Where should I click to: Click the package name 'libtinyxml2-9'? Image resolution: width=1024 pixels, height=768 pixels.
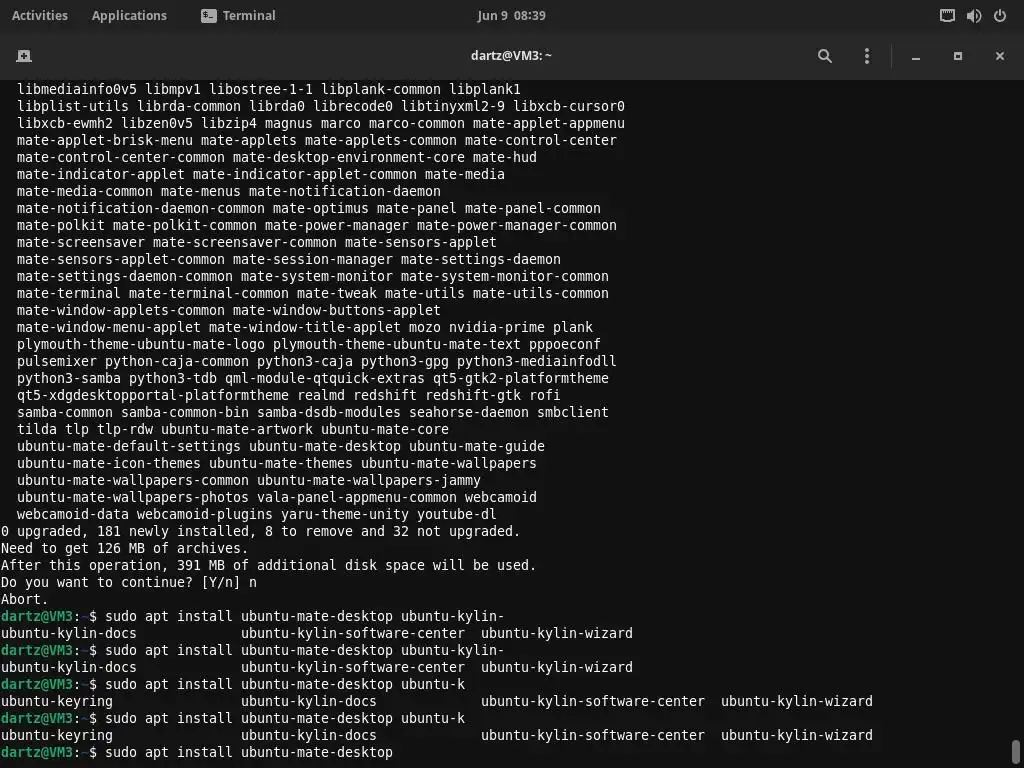[453, 107]
